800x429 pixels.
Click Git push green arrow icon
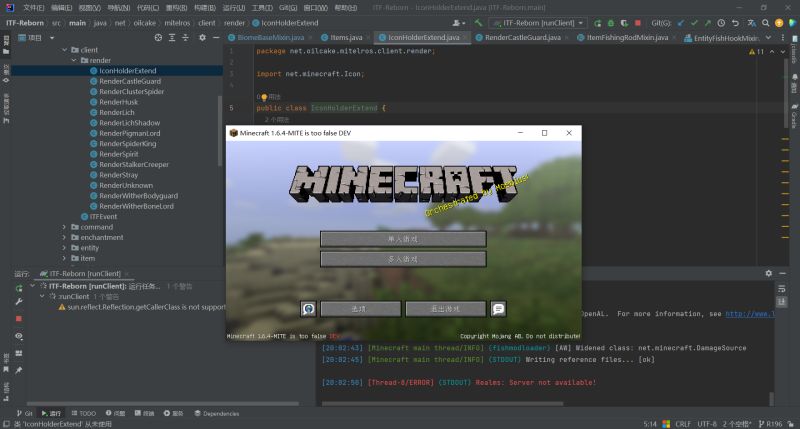pyautogui.click(x=708, y=23)
